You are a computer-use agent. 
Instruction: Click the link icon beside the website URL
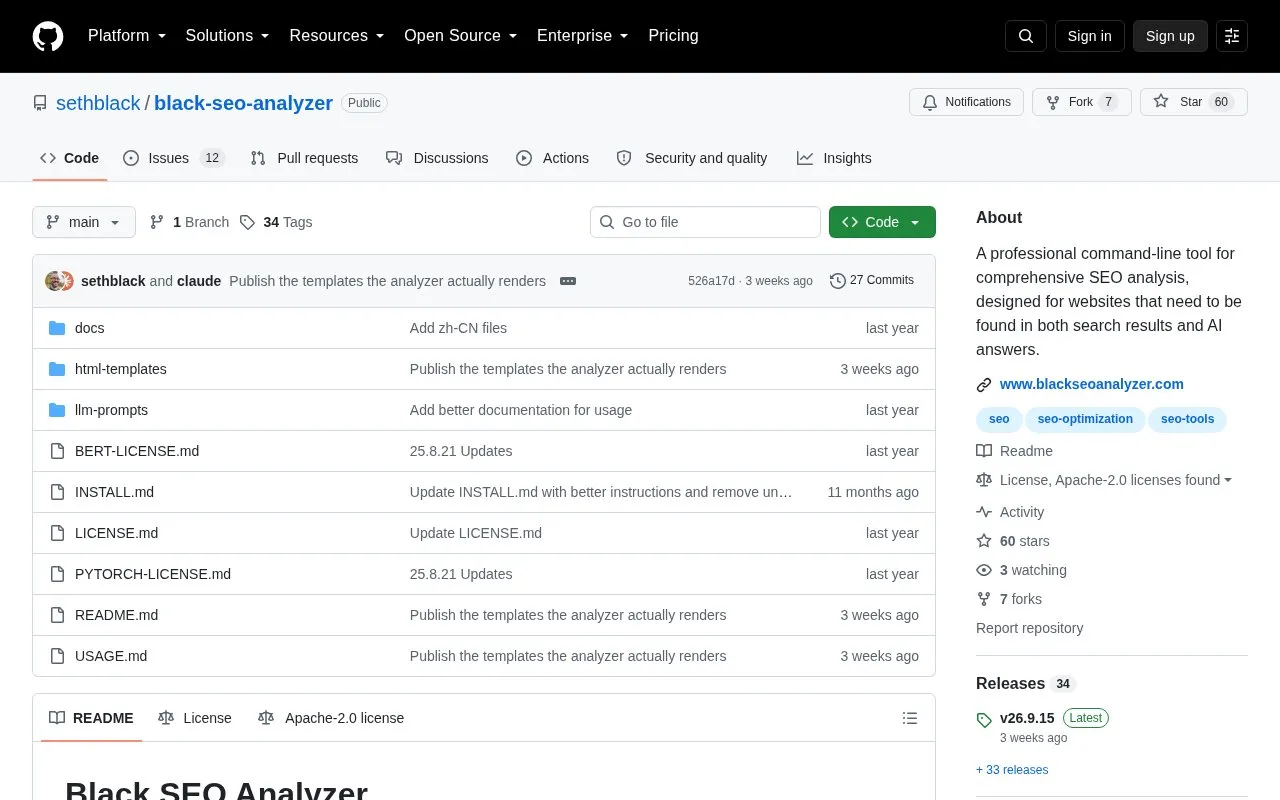pyautogui.click(x=984, y=385)
